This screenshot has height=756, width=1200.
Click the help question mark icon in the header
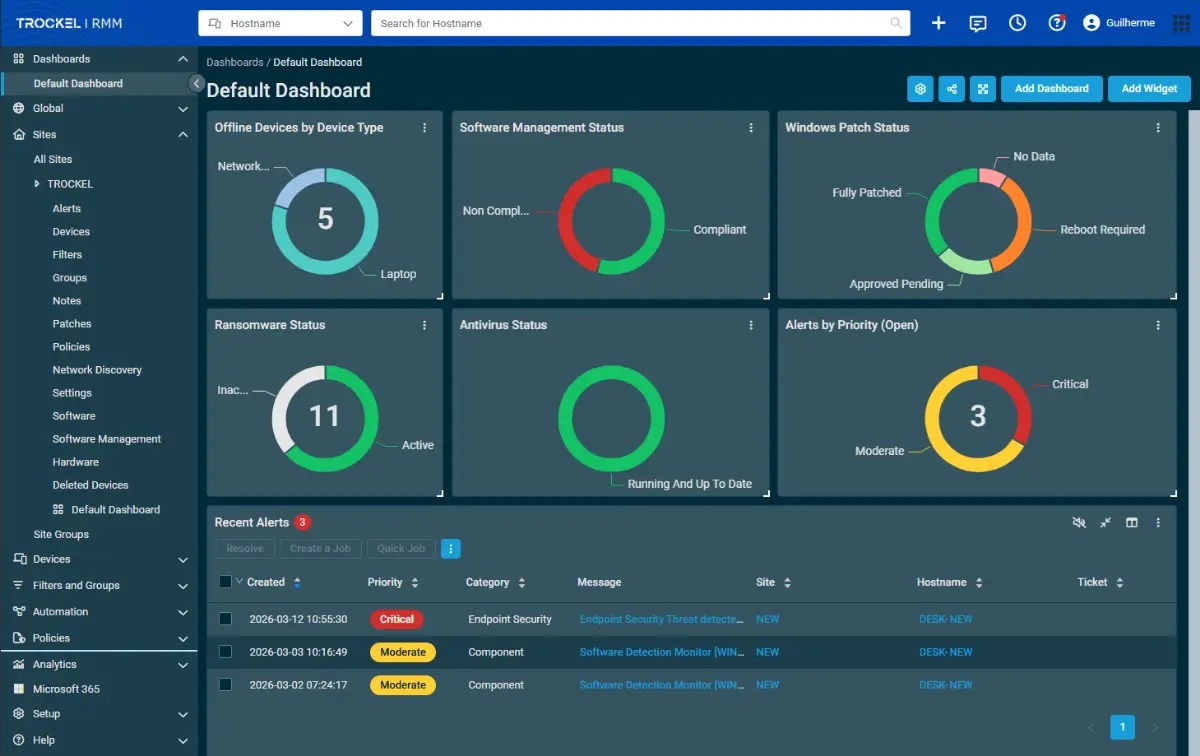1057,23
